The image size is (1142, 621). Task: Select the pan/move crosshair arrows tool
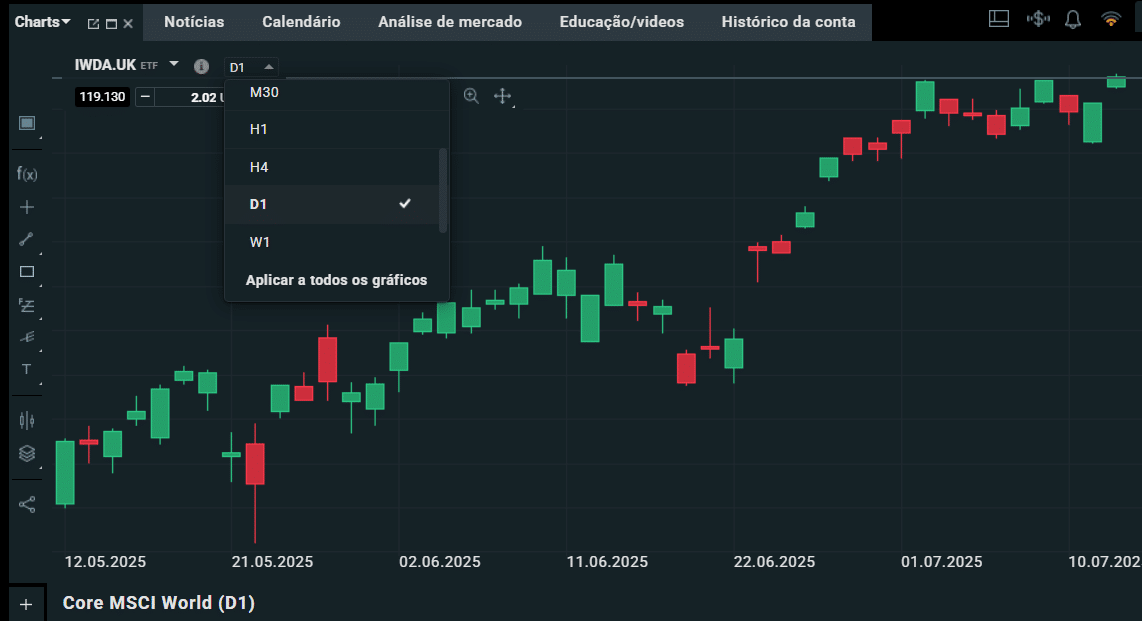click(503, 96)
